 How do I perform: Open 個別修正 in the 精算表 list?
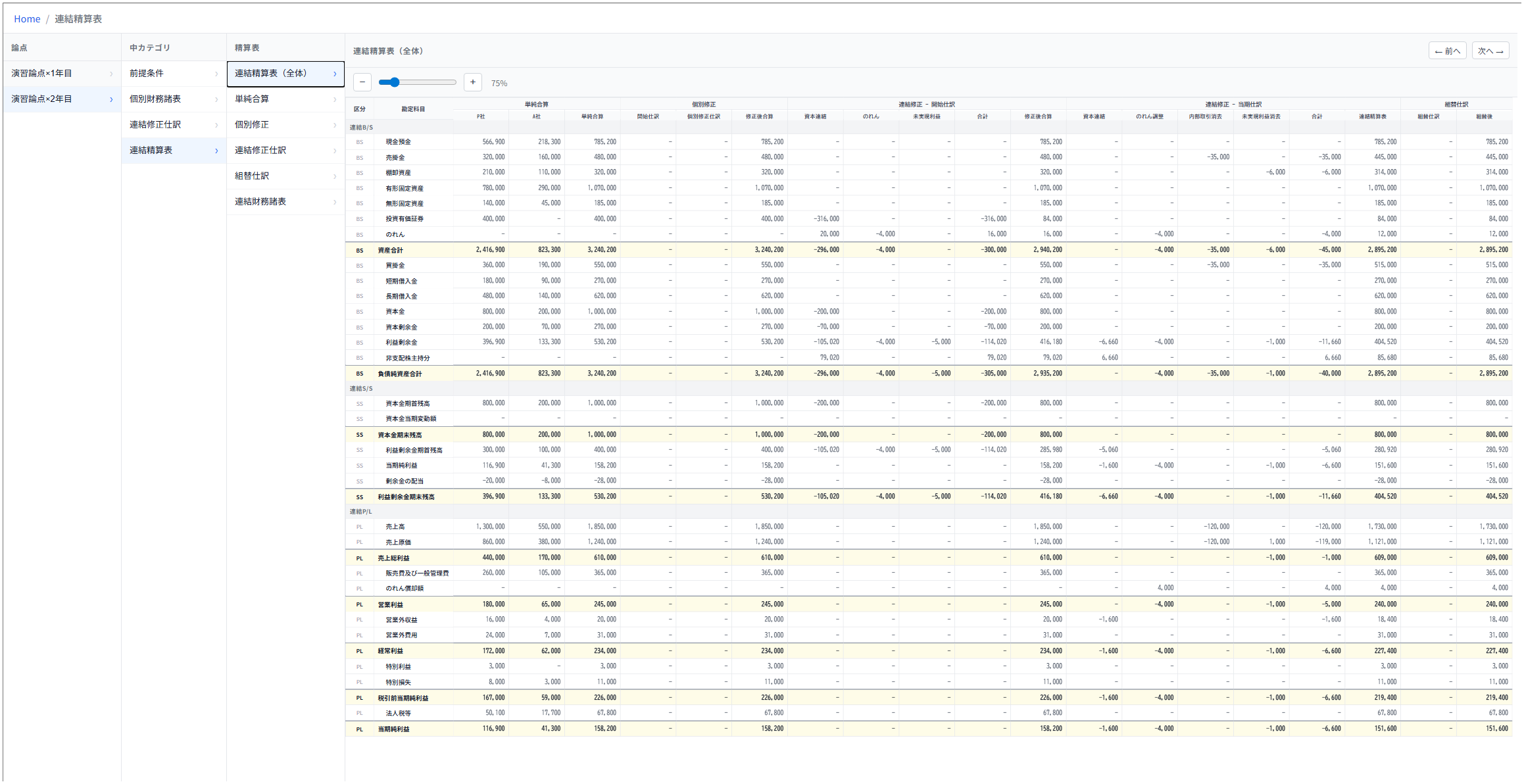[x=252, y=124]
